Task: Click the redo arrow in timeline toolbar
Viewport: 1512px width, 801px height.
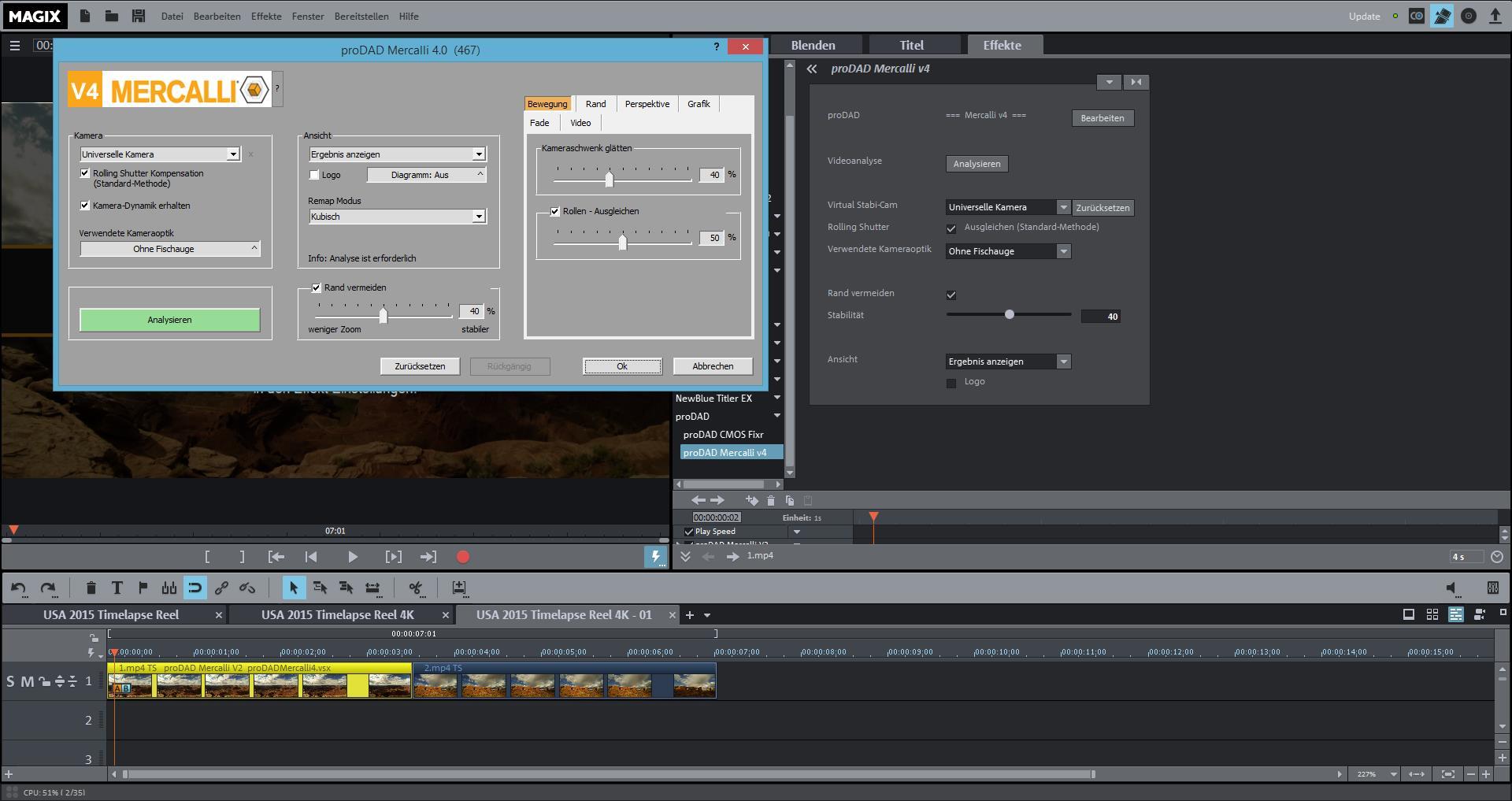Action: (x=48, y=588)
